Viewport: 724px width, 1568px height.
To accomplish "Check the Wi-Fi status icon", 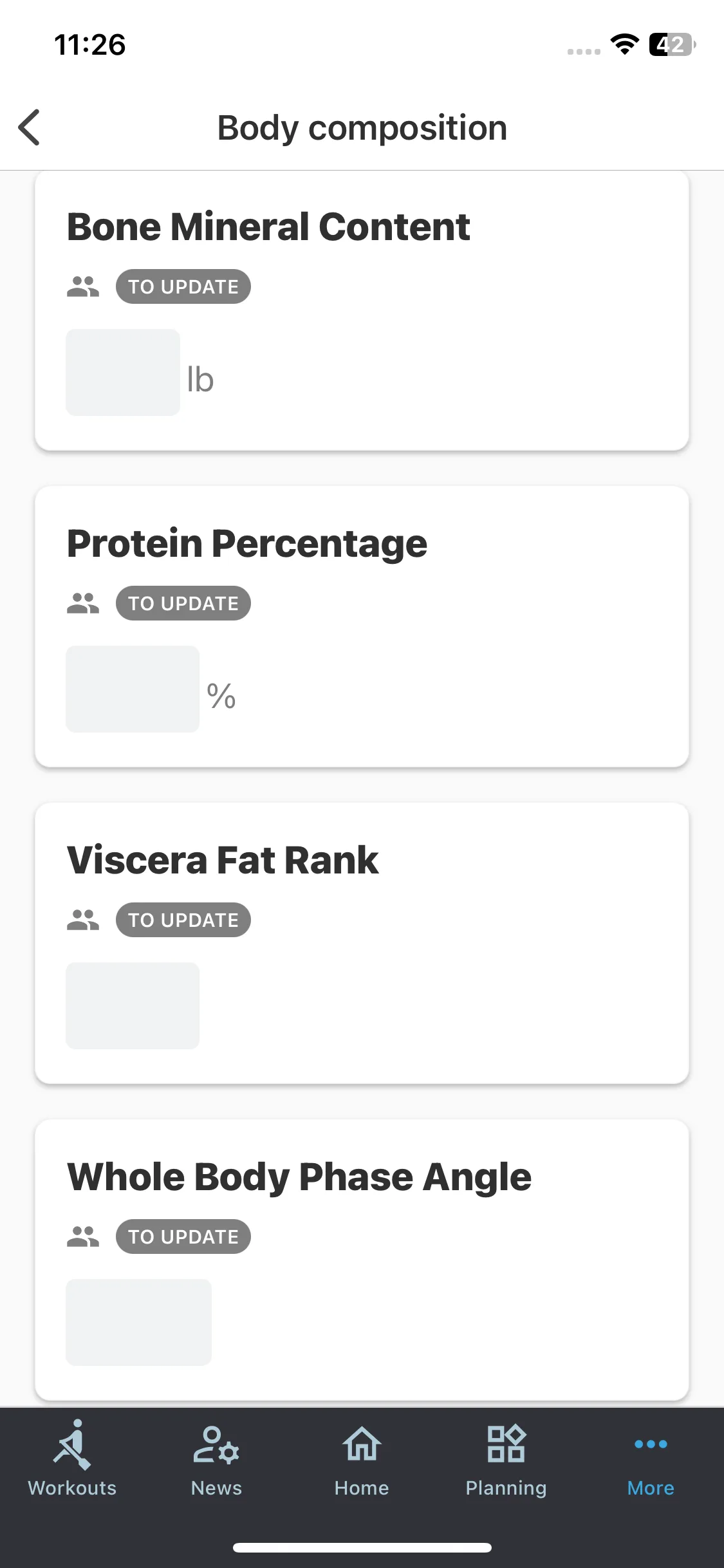I will pos(624,44).
